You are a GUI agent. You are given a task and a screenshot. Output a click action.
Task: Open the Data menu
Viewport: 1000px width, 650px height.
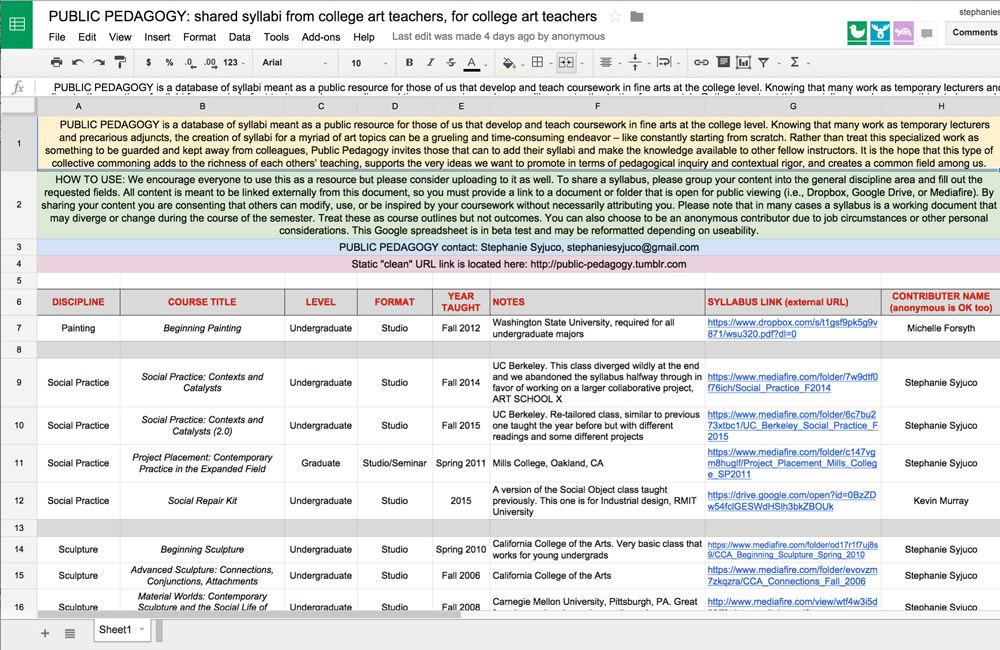[x=240, y=37]
